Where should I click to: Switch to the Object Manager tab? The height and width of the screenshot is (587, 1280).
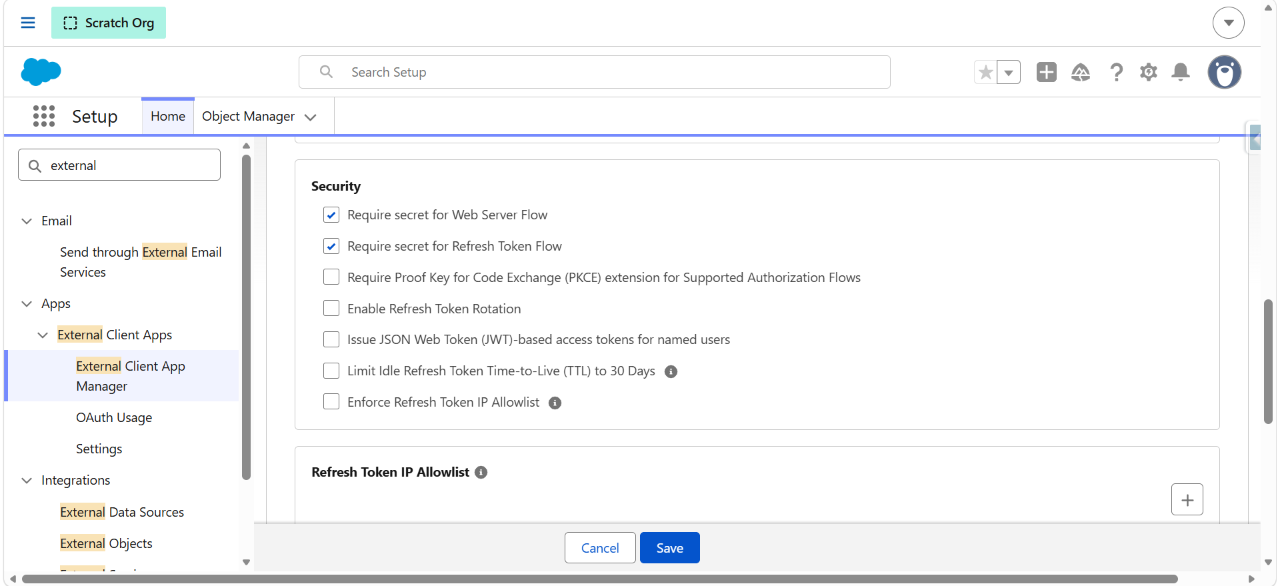[x=248, y=116]
